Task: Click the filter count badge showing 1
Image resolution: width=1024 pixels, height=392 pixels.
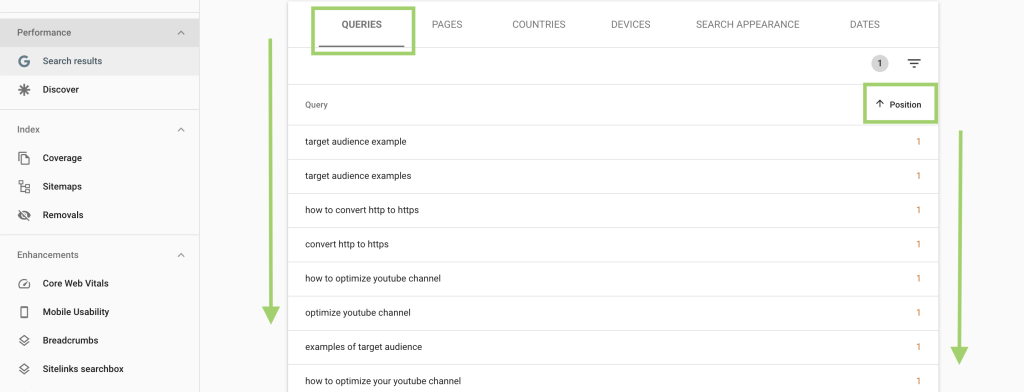Action: pos(880,63)
